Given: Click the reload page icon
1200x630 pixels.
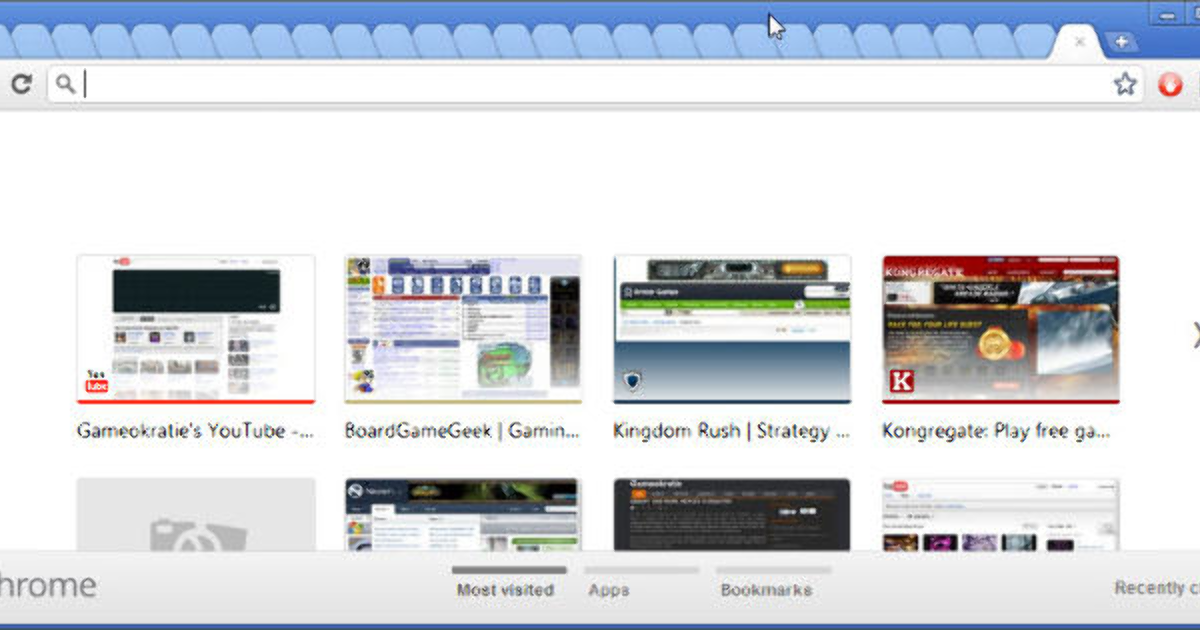Looking at the screenshot, I should click(21, 85).
